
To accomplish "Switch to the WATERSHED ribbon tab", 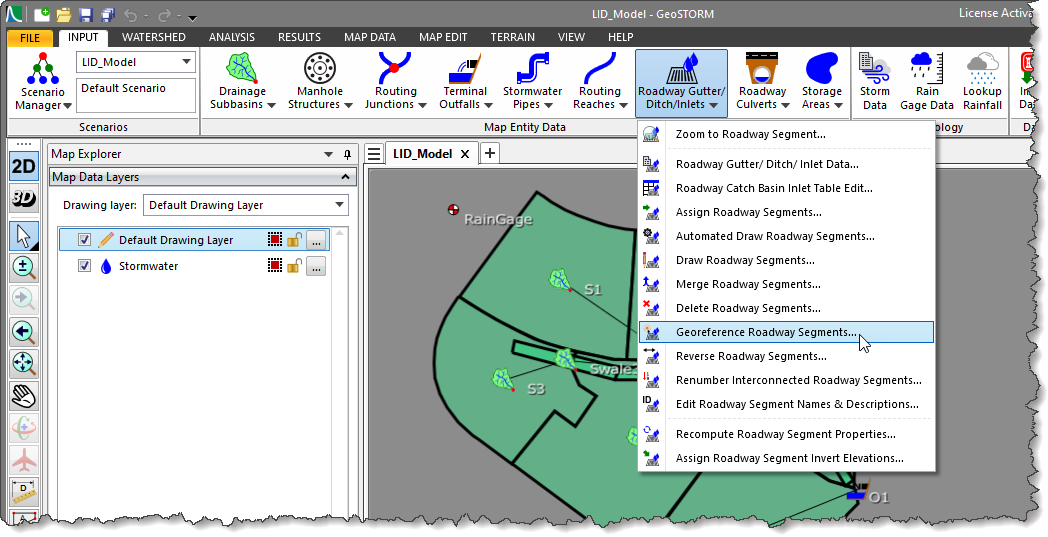I will point(154,37).
